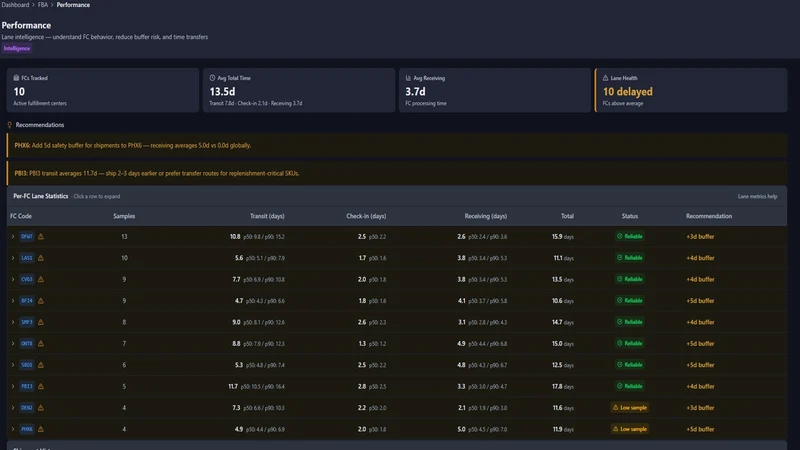Click the alert icon on Lane Health card
Screen dimensions: 800x450
(x=606, y=78)
